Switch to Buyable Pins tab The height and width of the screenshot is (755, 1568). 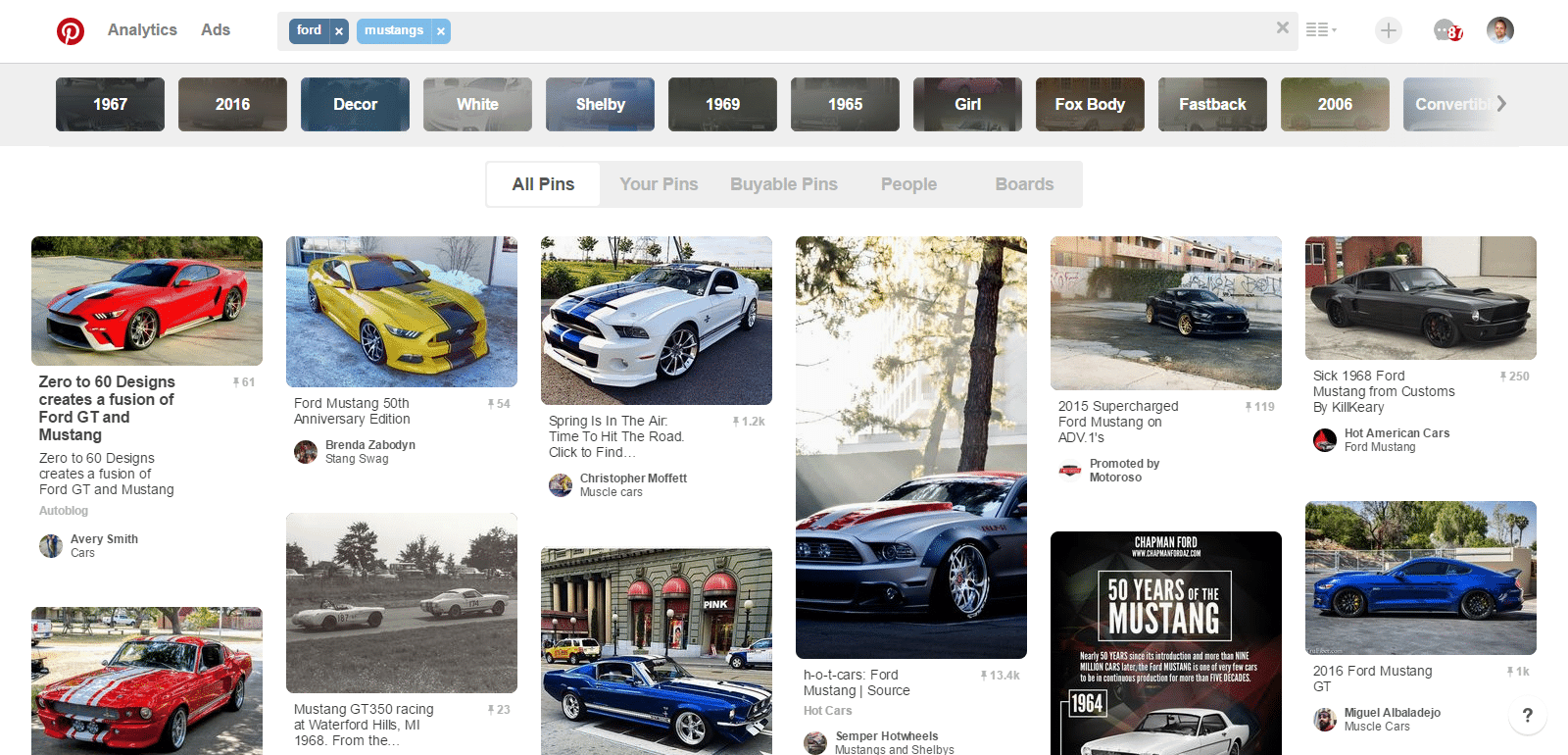[784, 184]
